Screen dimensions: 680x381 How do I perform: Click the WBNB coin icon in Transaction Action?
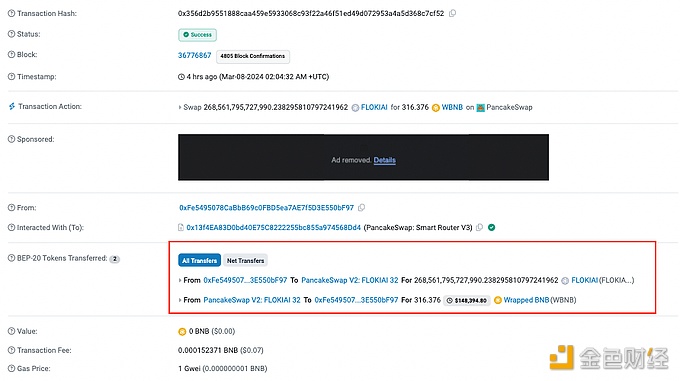coord(435,107)
